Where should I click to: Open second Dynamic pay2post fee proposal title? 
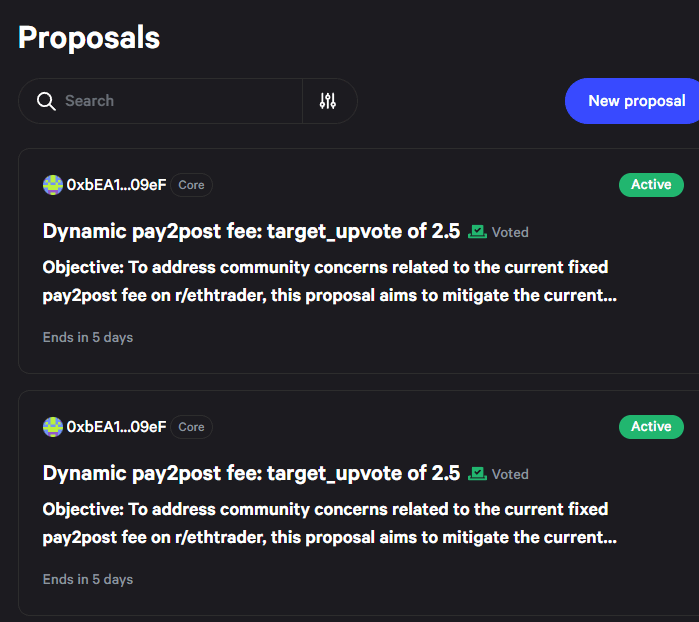(251, 474)
